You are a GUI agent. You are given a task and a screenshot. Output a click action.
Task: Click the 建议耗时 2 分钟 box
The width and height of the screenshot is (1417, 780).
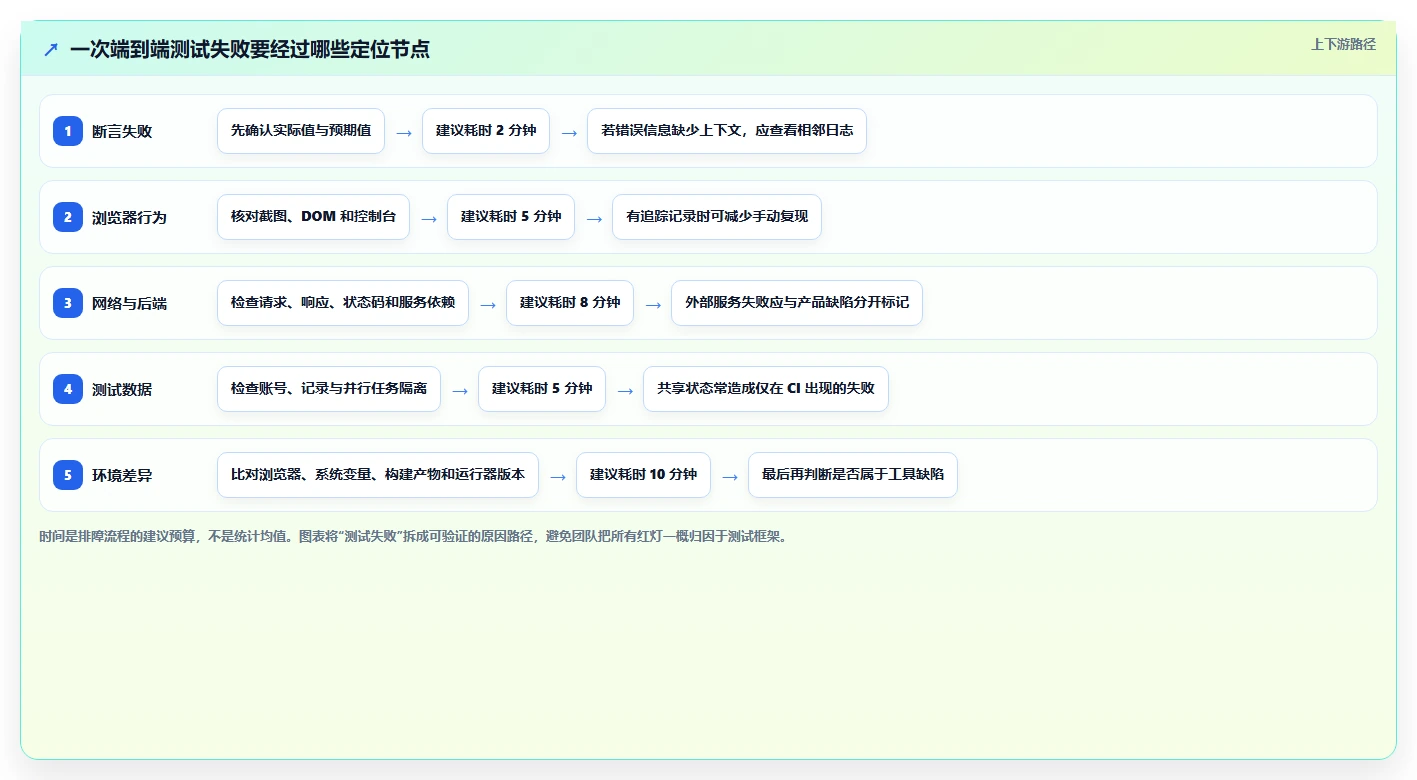coord(486,131)
